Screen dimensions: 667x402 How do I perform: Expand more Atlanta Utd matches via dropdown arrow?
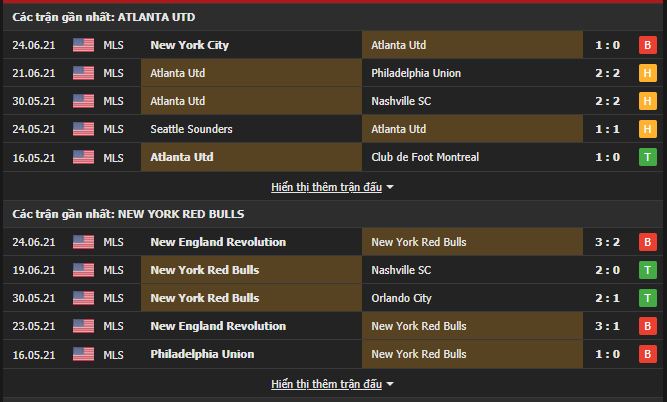point(390,187)
